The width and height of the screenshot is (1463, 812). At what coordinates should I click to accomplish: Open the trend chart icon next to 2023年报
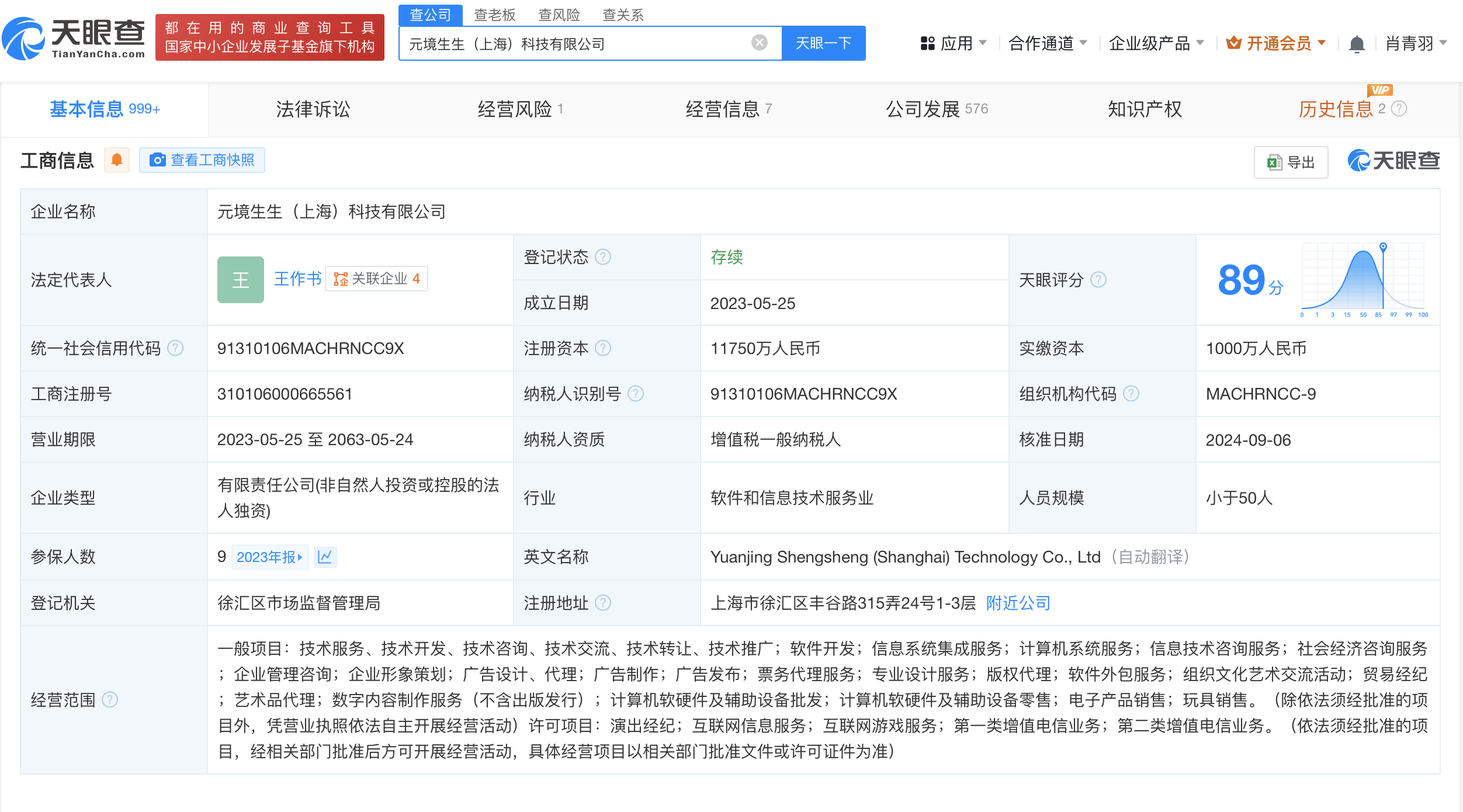pos(325,557)
